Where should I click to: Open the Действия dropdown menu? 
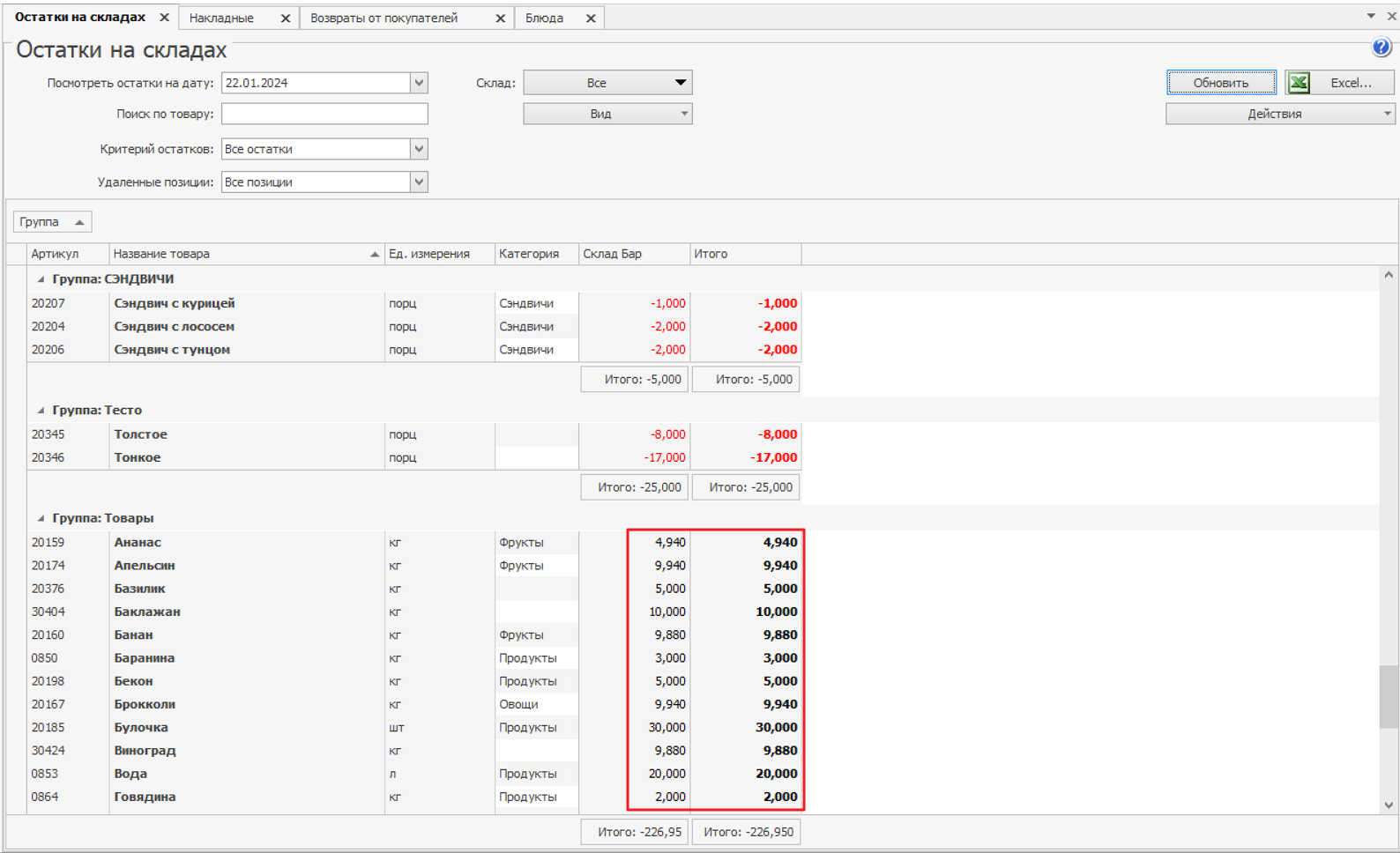[x=1280, y=114]
